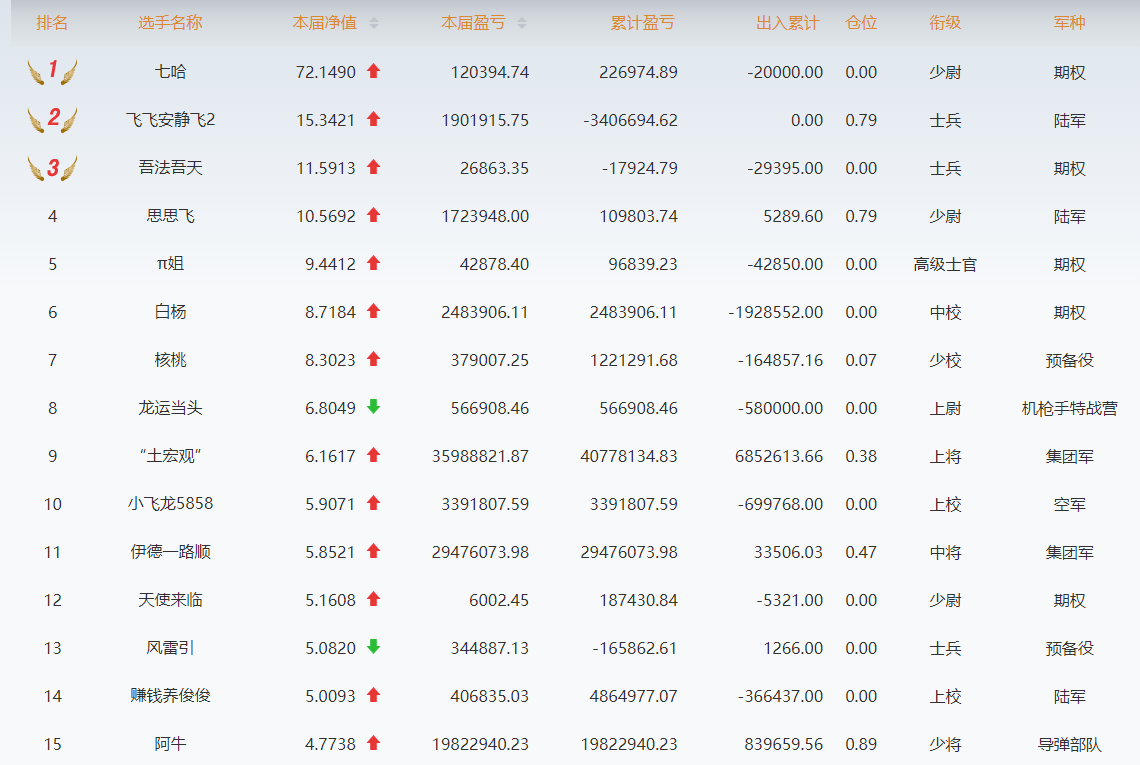Click the rank 2 laurel badge
This screenshot has width=1140, height=765.
pyautogui.click(x=52, y=119)
